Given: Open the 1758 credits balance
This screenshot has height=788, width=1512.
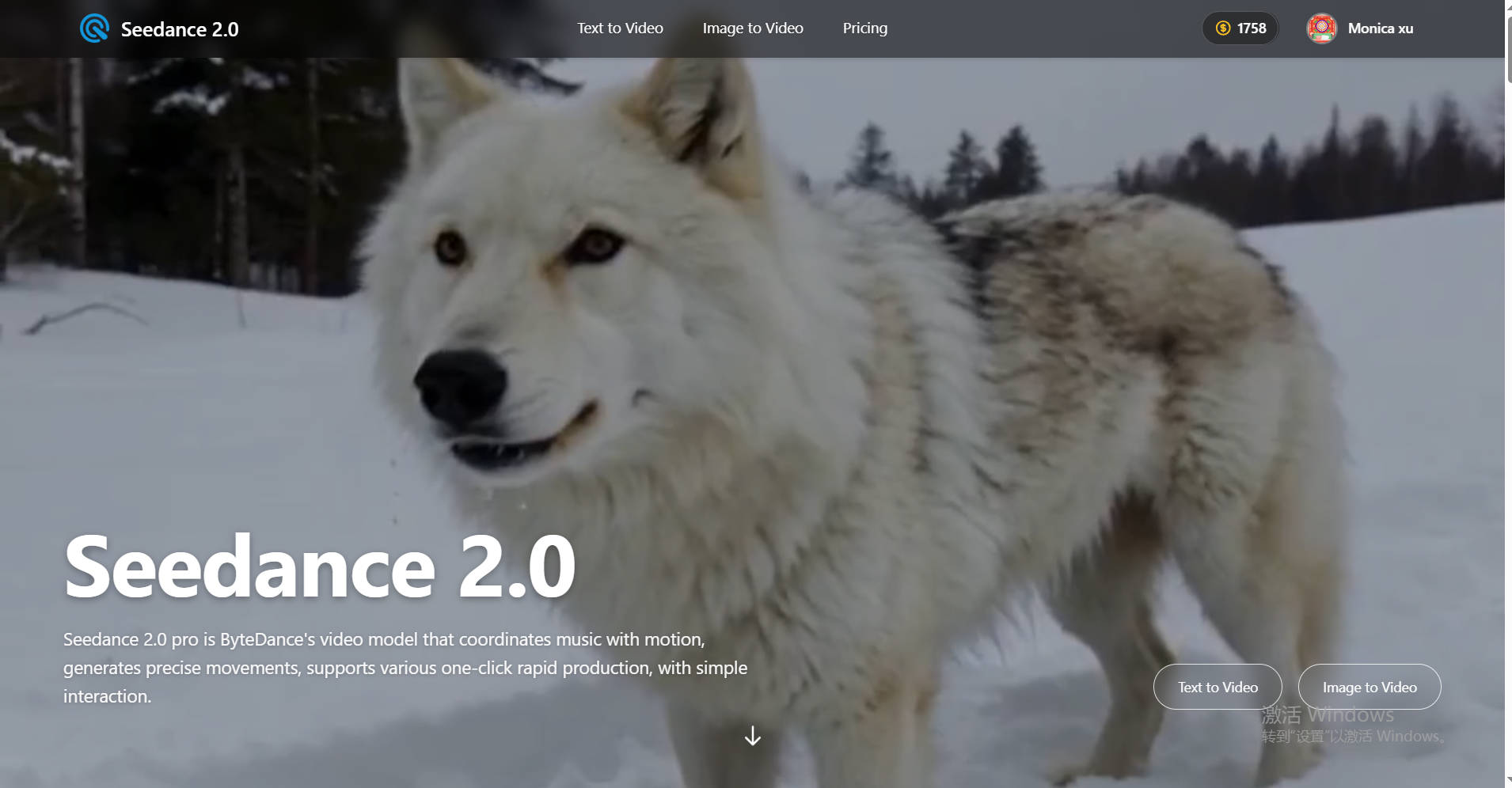Looking at the screenshot, I should pyautogui.click(x=1240, y=28).
